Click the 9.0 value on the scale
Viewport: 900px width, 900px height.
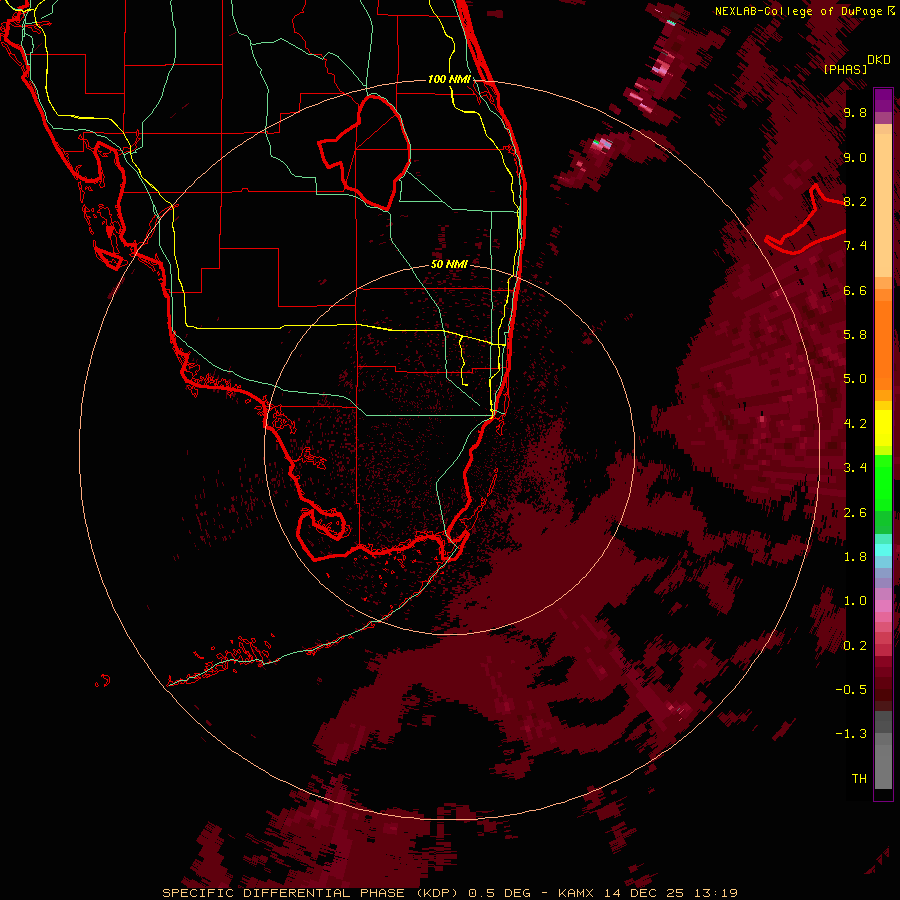tap(855, 157)
